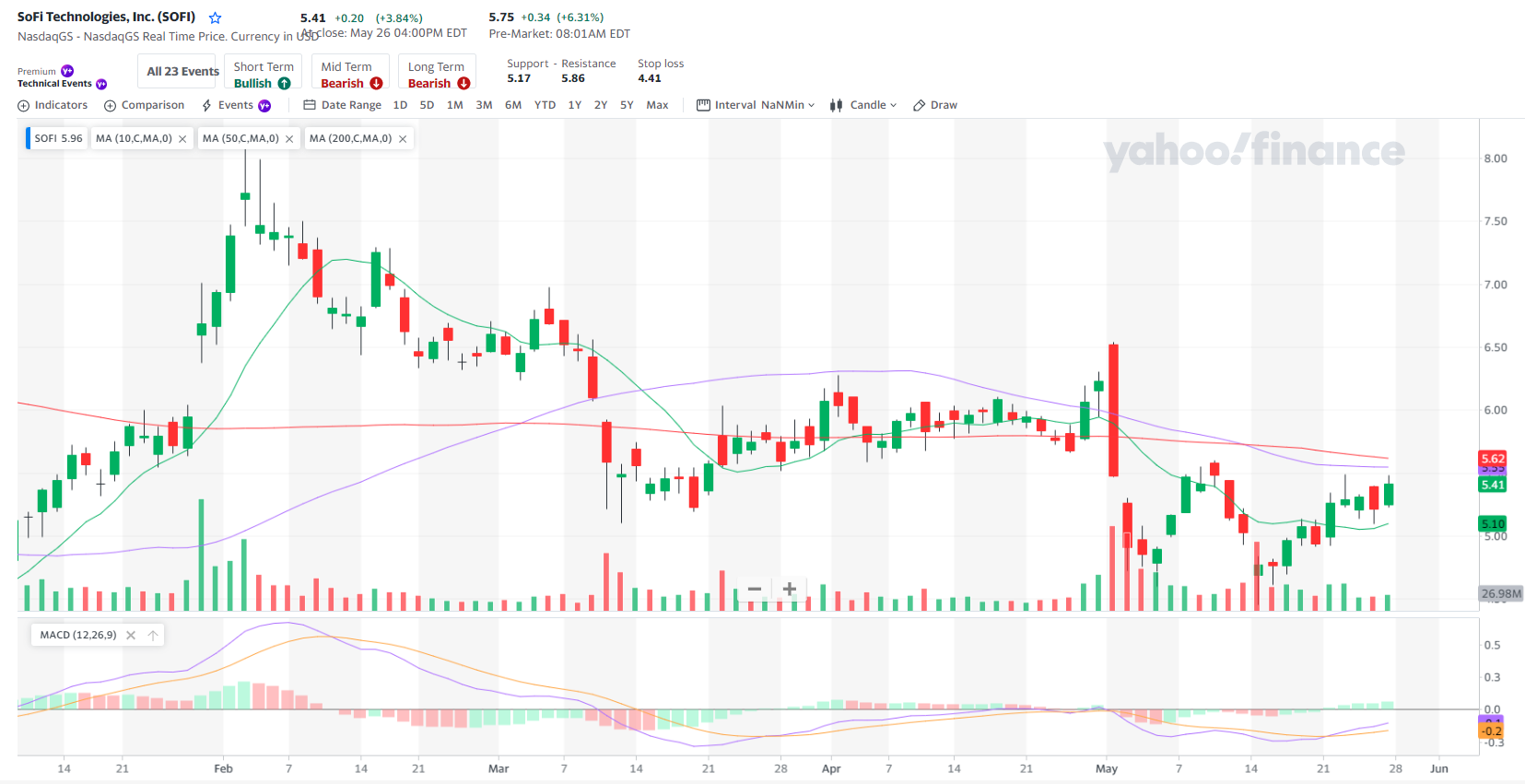The height and width of the screenshot is (784, 1525).
Task: Set range to 1Y
Action: click(x=575, y=105)
